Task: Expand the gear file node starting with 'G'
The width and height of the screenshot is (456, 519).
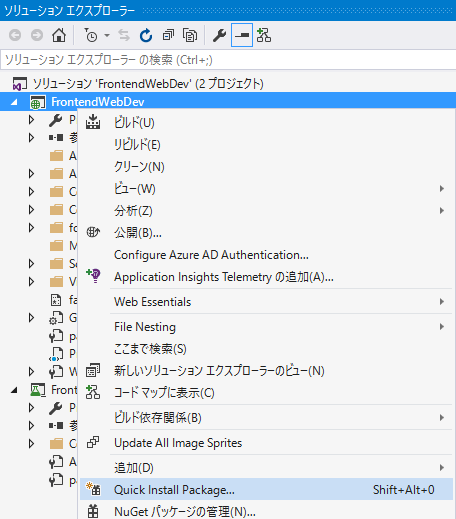Action: click(31, 318)
